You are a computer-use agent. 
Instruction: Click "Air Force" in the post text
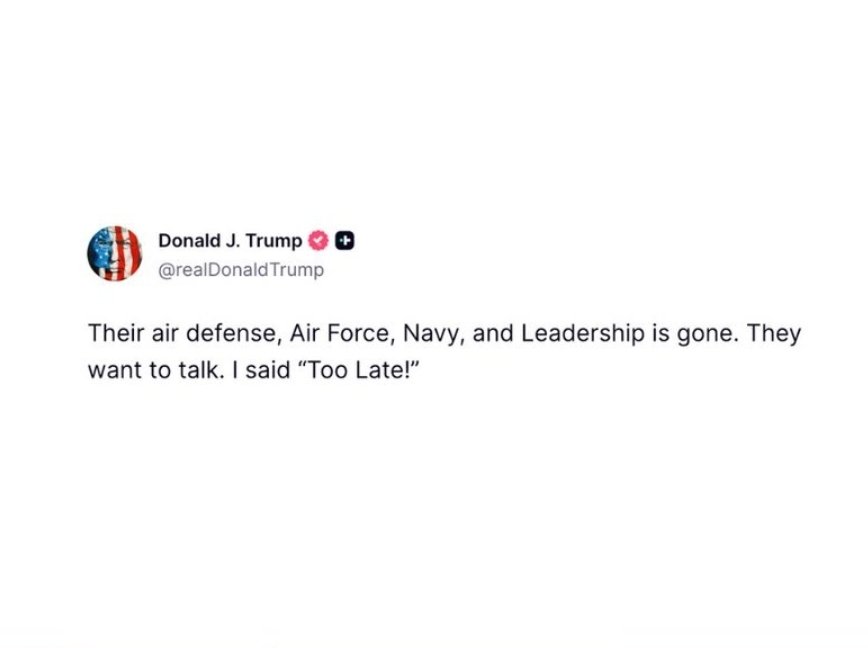click(x=337, y=334)
